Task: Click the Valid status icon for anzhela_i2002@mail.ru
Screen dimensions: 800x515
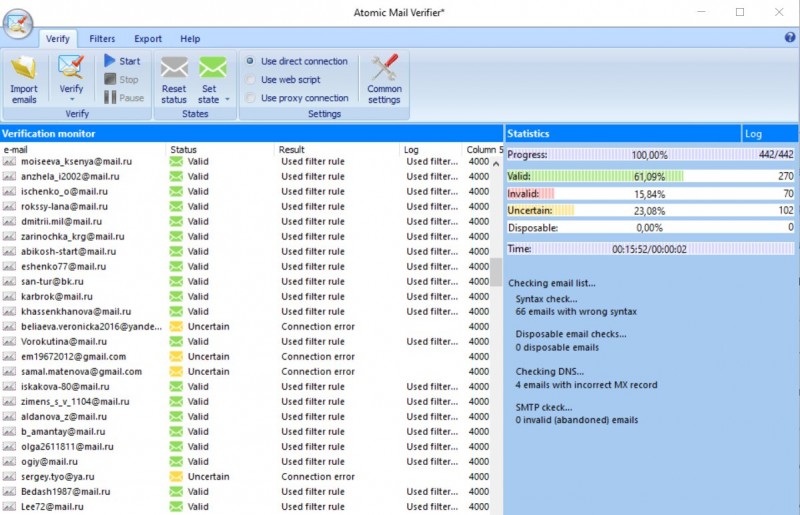Action: (176, 176)
